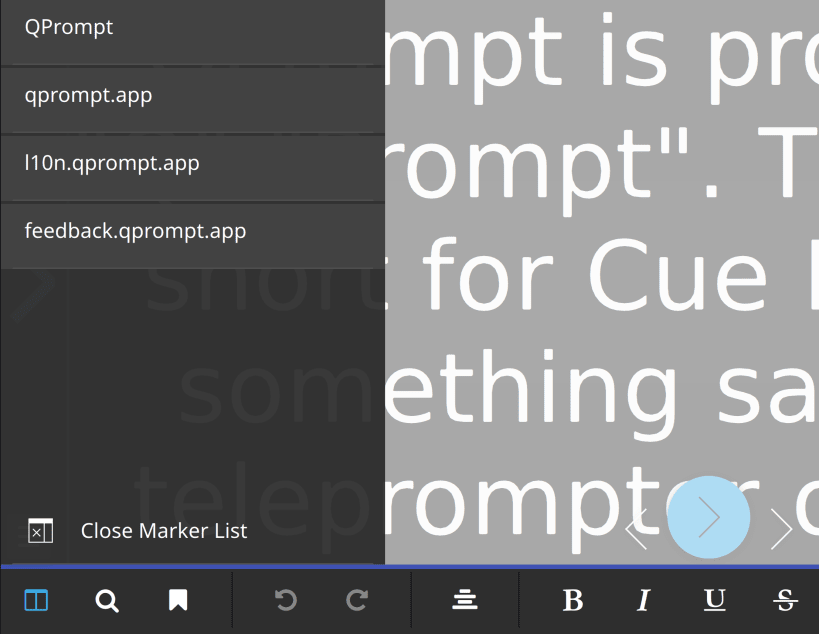Click Close Marker List button
The width and height of the screenshot is (819, 634).
click(x=192, y=531)
